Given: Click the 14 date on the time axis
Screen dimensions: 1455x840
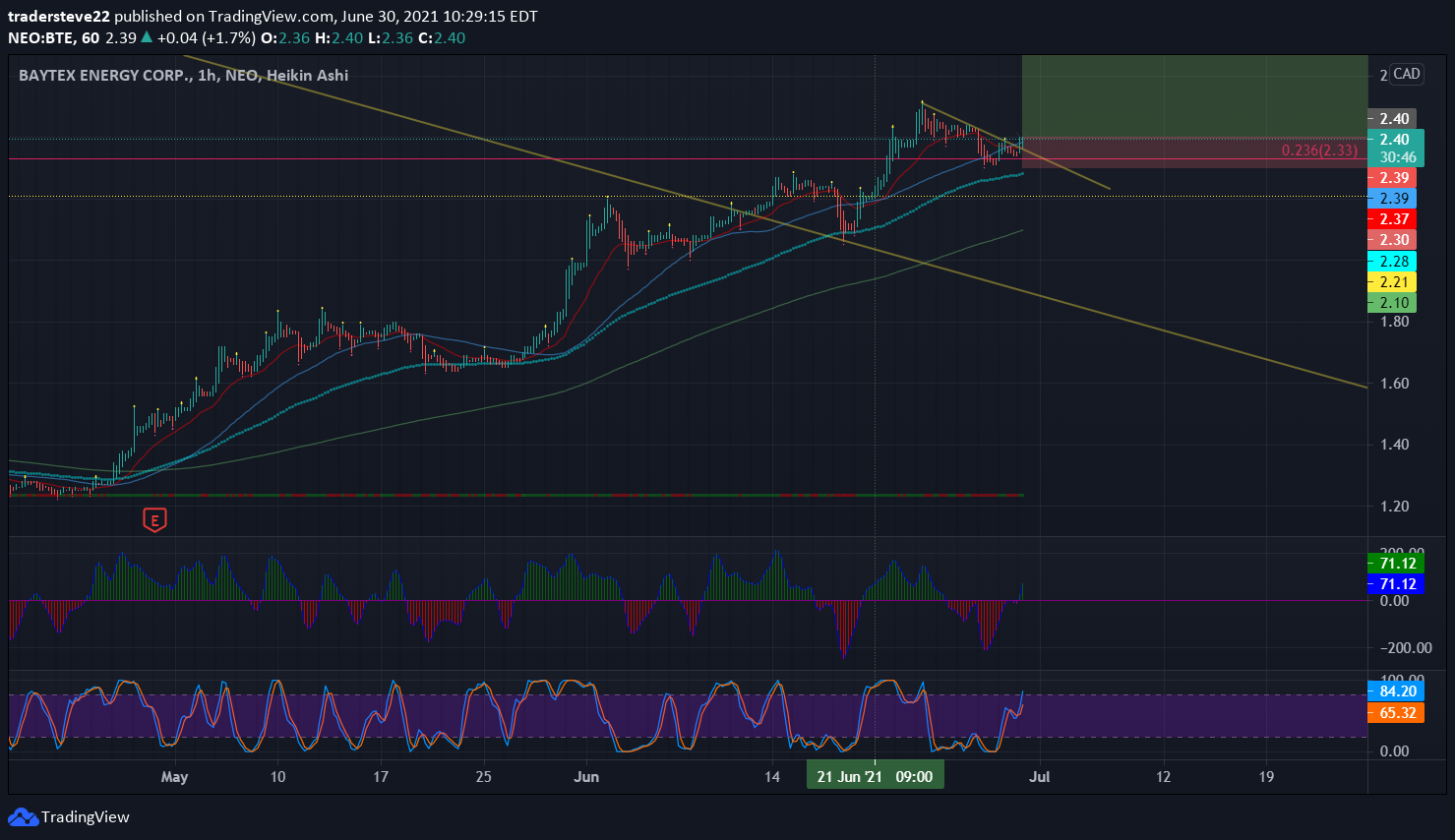Looking at the screenshot, I should click(772, 777).
